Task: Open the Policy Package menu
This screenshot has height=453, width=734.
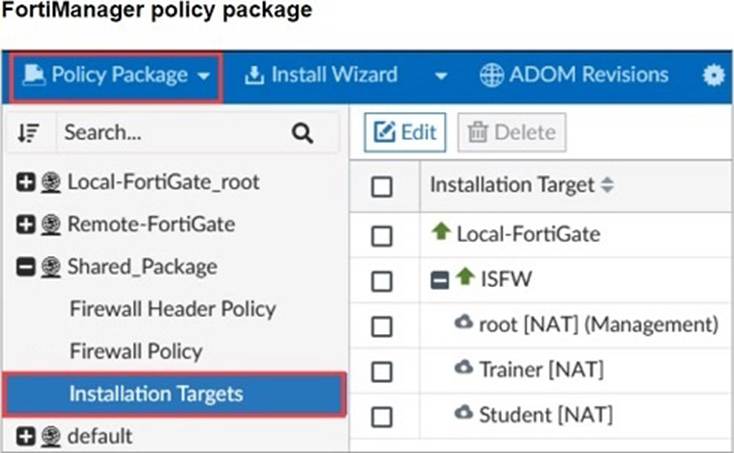Action: pos(116,76)
